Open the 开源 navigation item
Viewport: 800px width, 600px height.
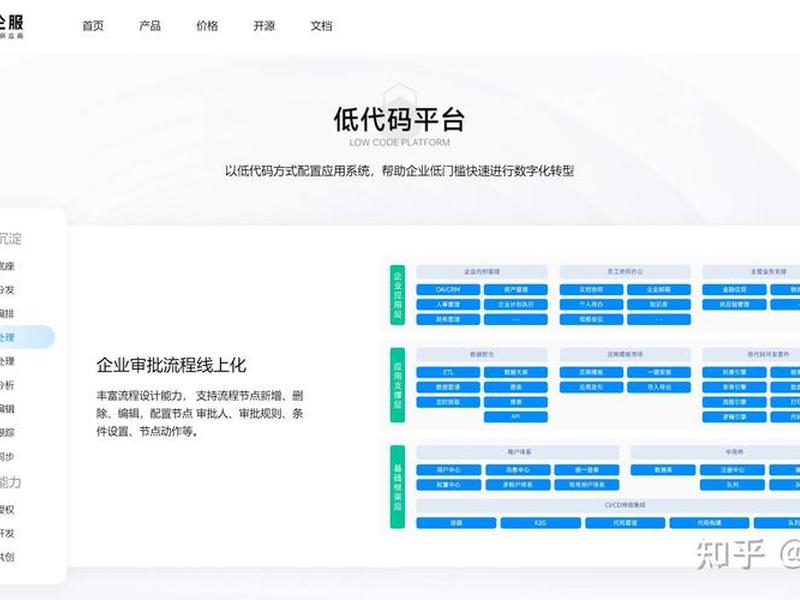pyautogui.click(x=264, y=26)
